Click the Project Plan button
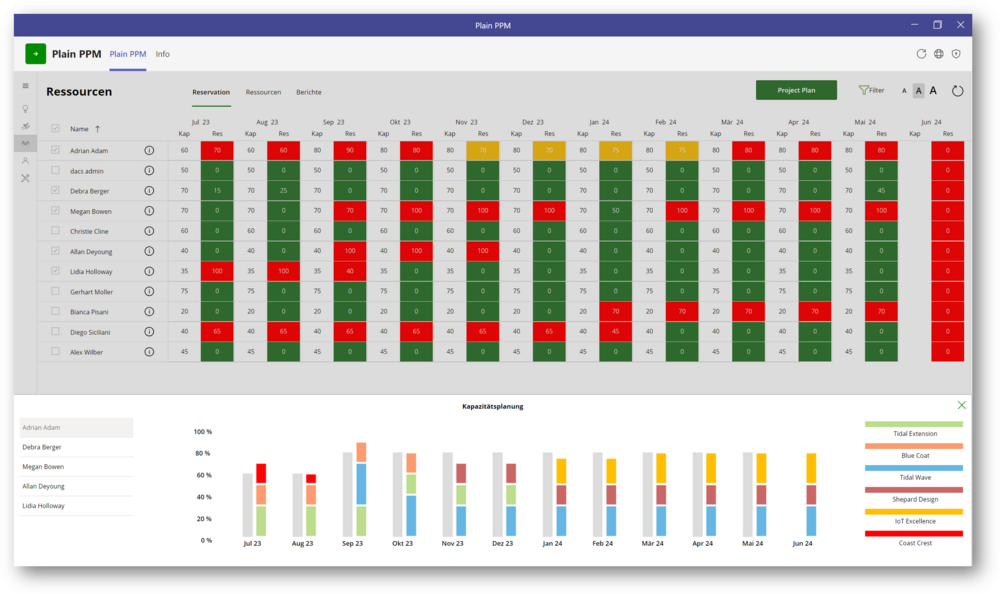Image resolution: width=1000 pixels, height=594 pixels. click(796, 90)
